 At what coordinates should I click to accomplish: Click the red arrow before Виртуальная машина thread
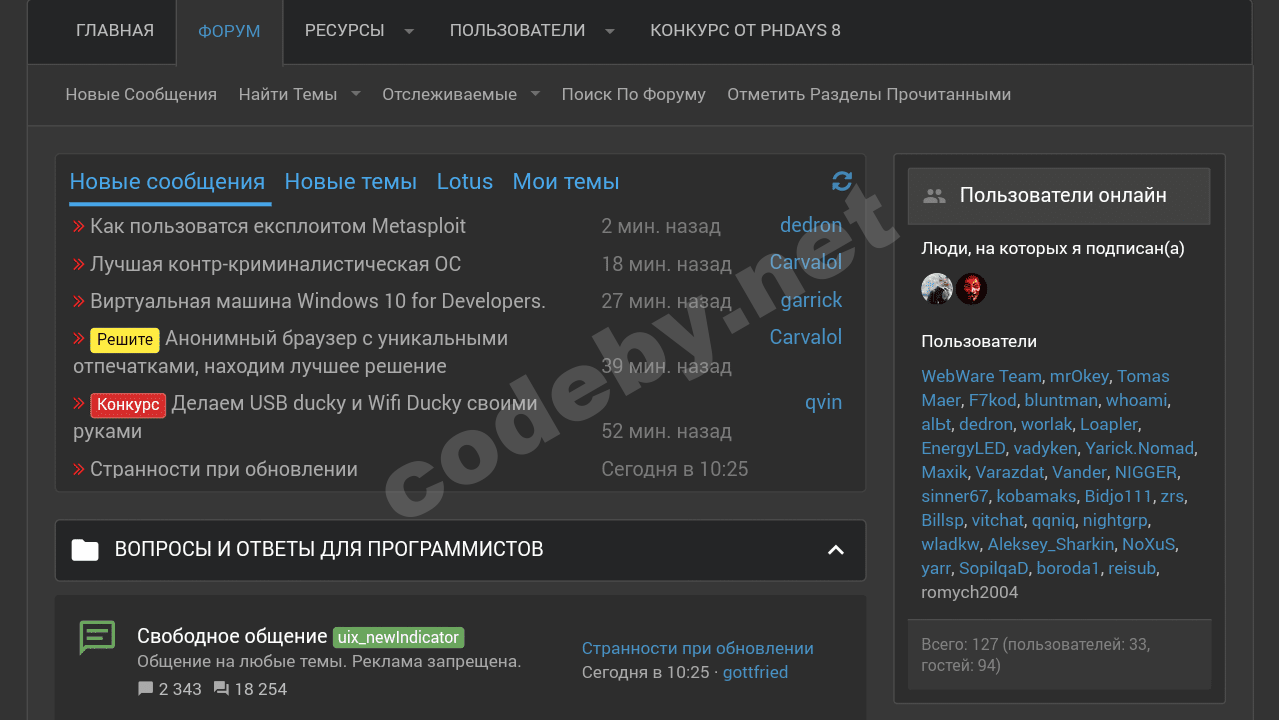pyautogui.click(x=79, y=302)
